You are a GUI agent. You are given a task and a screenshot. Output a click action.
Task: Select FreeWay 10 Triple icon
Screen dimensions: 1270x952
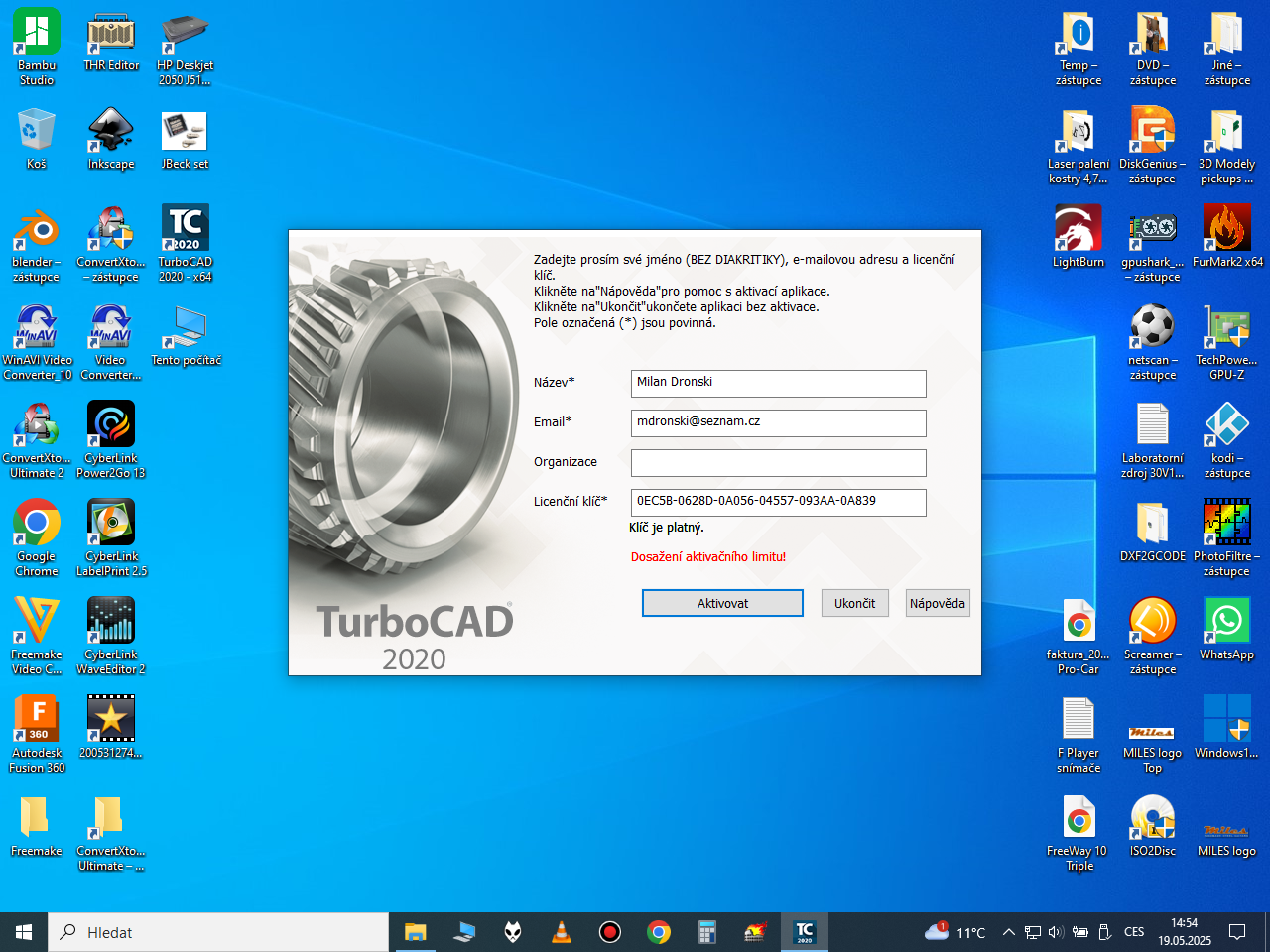pos(1079,833)
